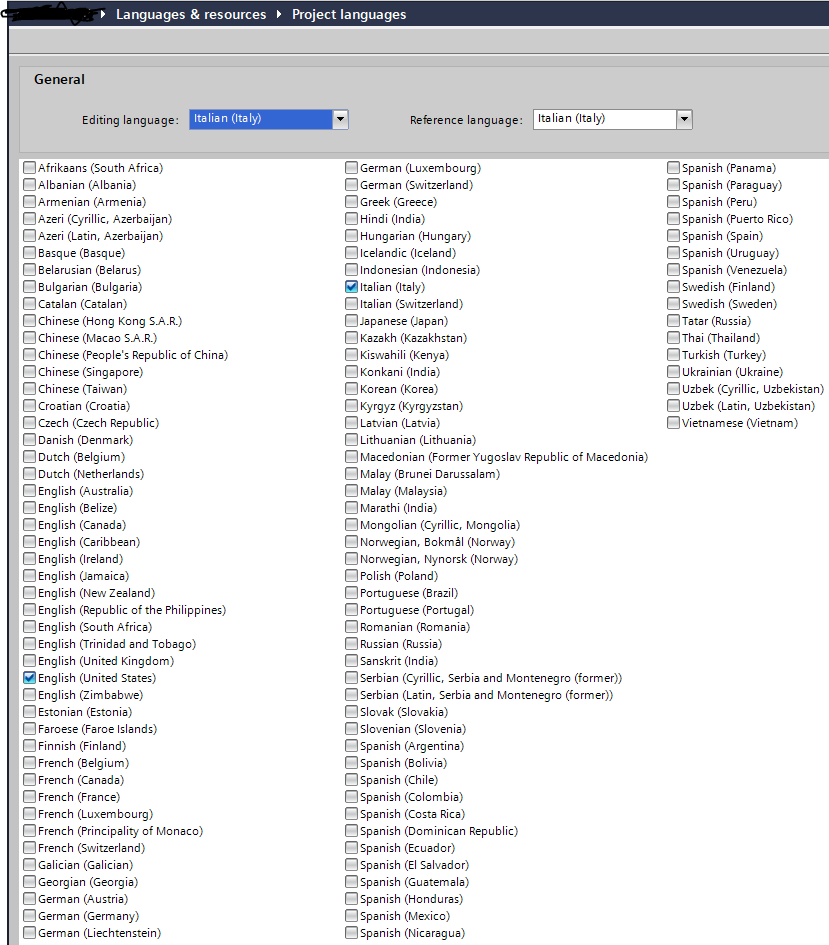Tick the Hungarian (Hungary) checkbox
This screenshot has width=829, height=945.
[x=351, y=236]
